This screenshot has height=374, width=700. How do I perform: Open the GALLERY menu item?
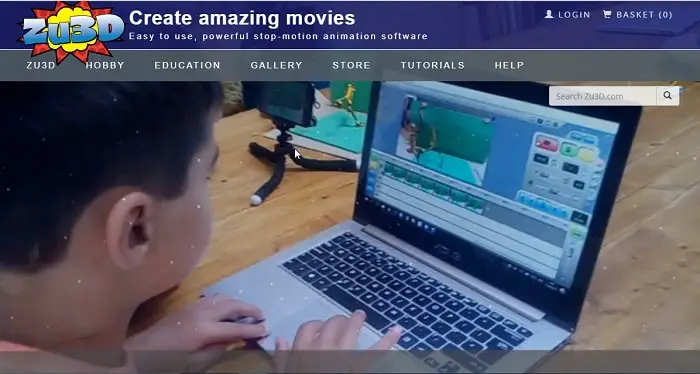(x=276, y=65)
